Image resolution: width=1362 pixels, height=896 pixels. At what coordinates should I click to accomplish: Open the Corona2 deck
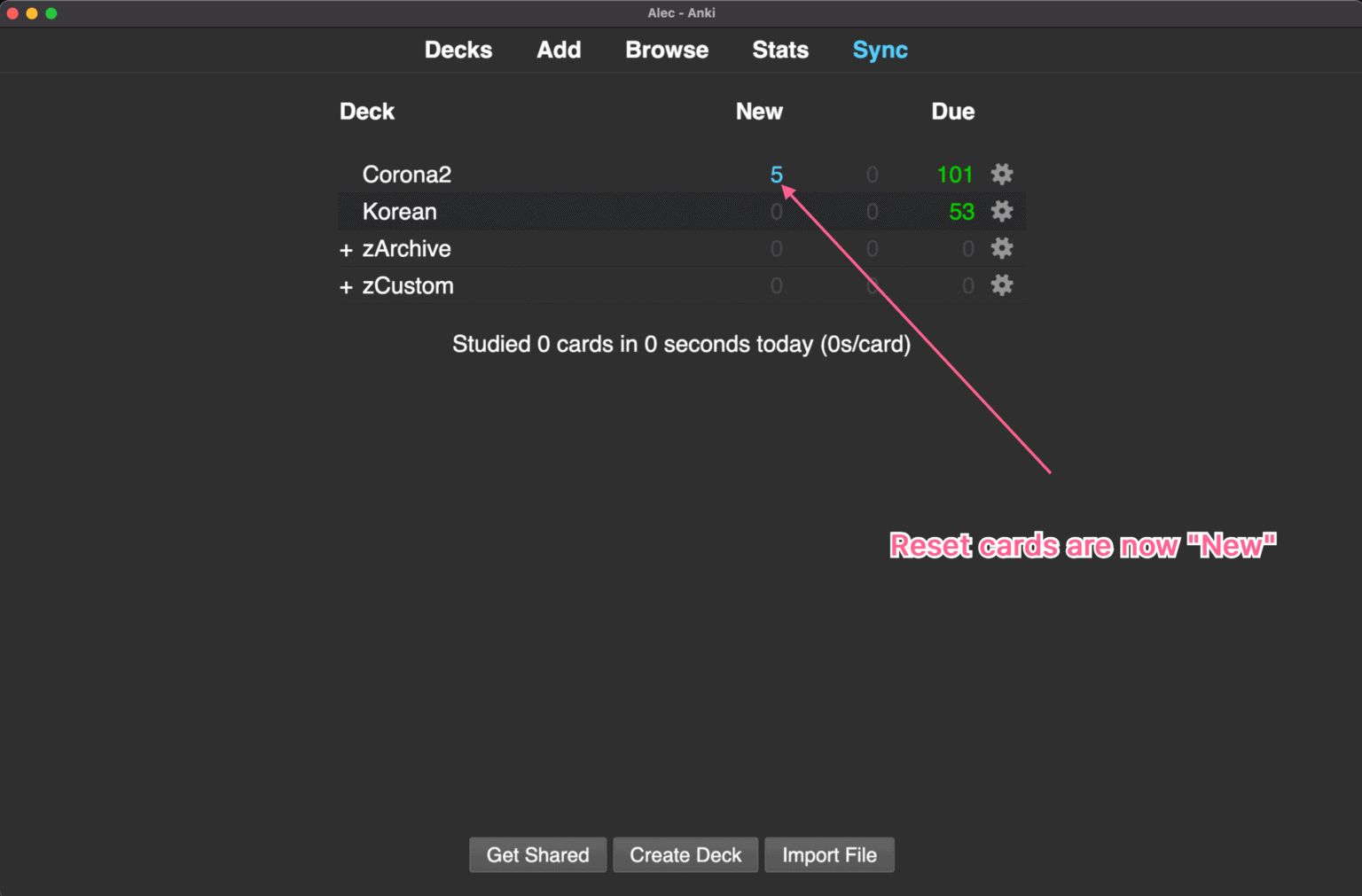[x=406, y=174]
